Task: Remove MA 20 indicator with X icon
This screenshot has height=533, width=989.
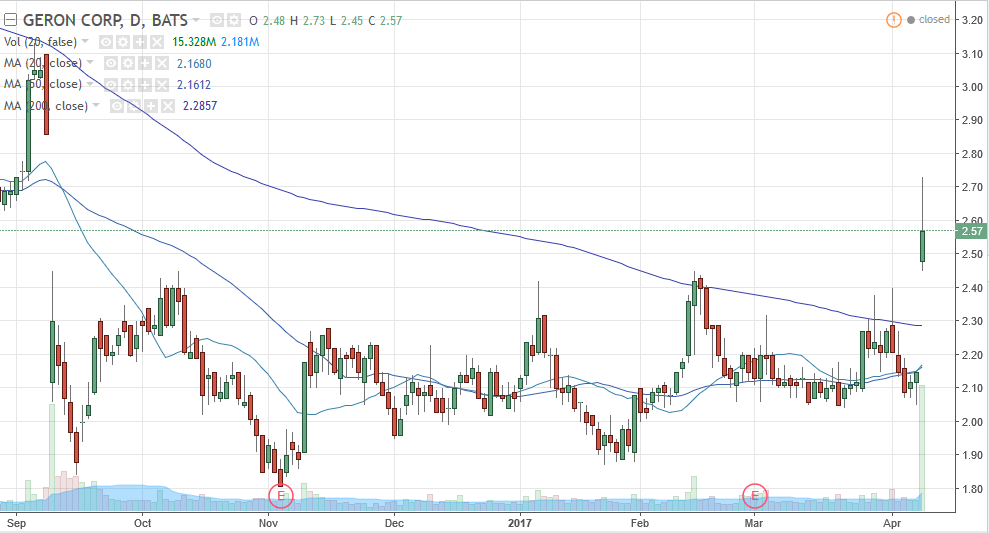Action: click(161, 63)
